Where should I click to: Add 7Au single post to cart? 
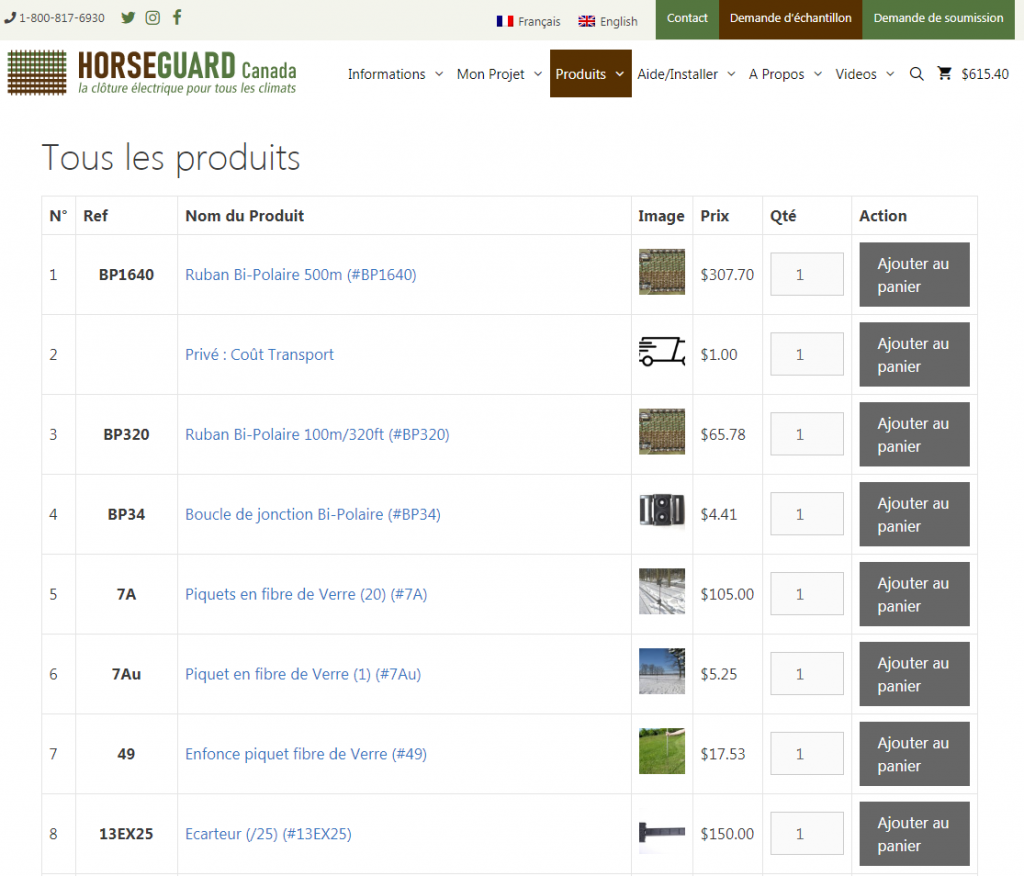[914, 673]
